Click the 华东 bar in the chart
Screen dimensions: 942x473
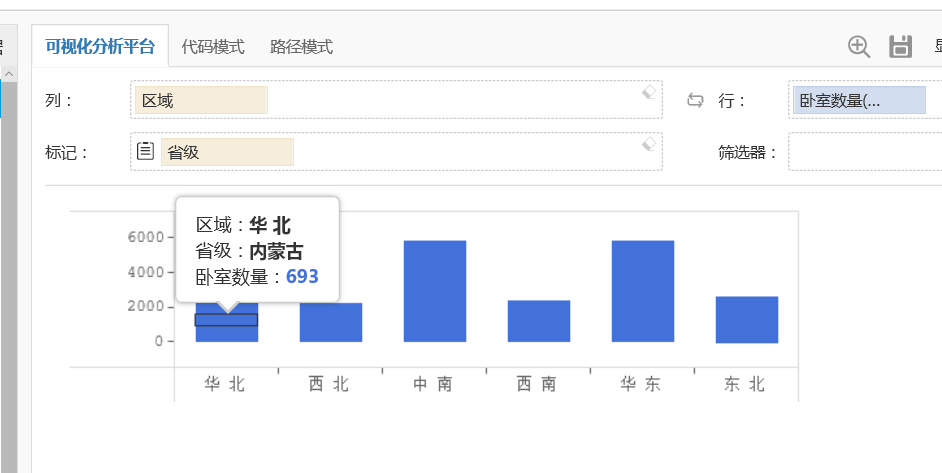pyautogui.click(x=642, y=291)
